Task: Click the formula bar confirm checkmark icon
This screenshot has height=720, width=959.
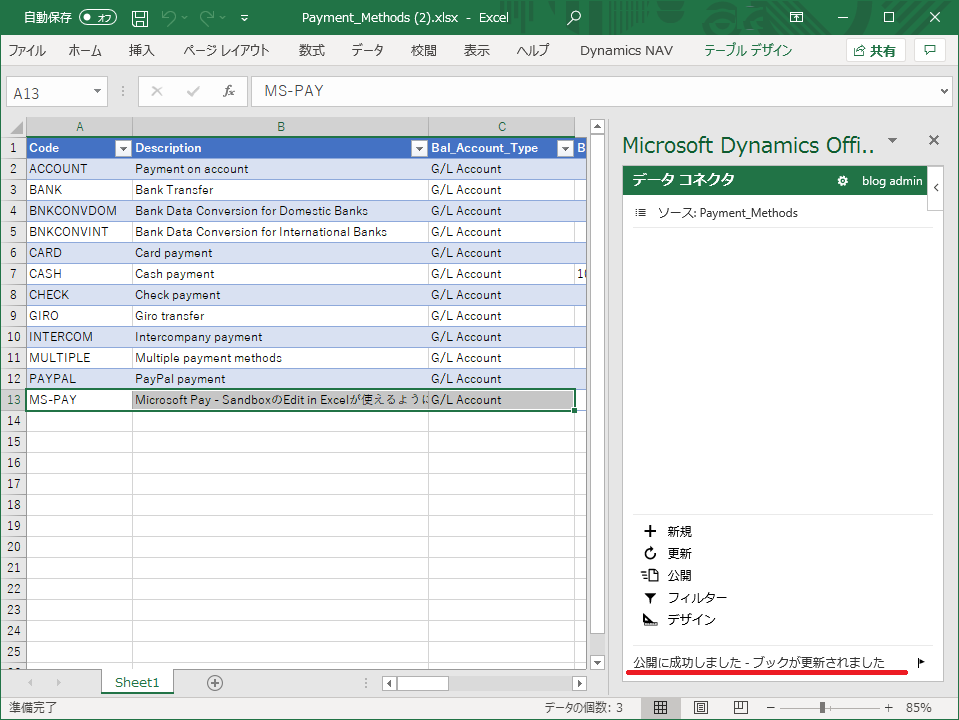Action: (193, 92)
